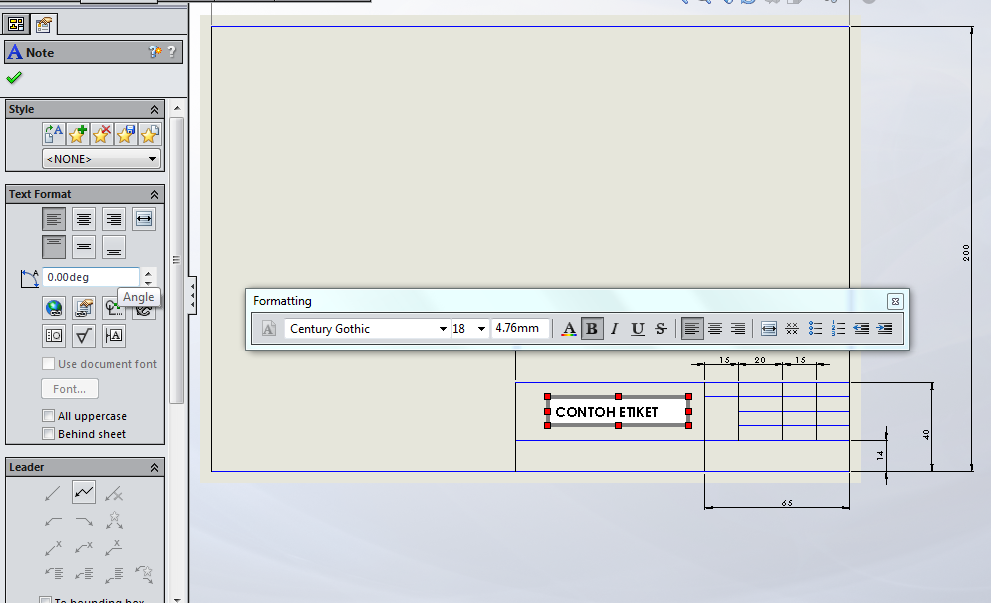Enable the bulleted list formatting

pyautogui.click(x=815, y=328)
